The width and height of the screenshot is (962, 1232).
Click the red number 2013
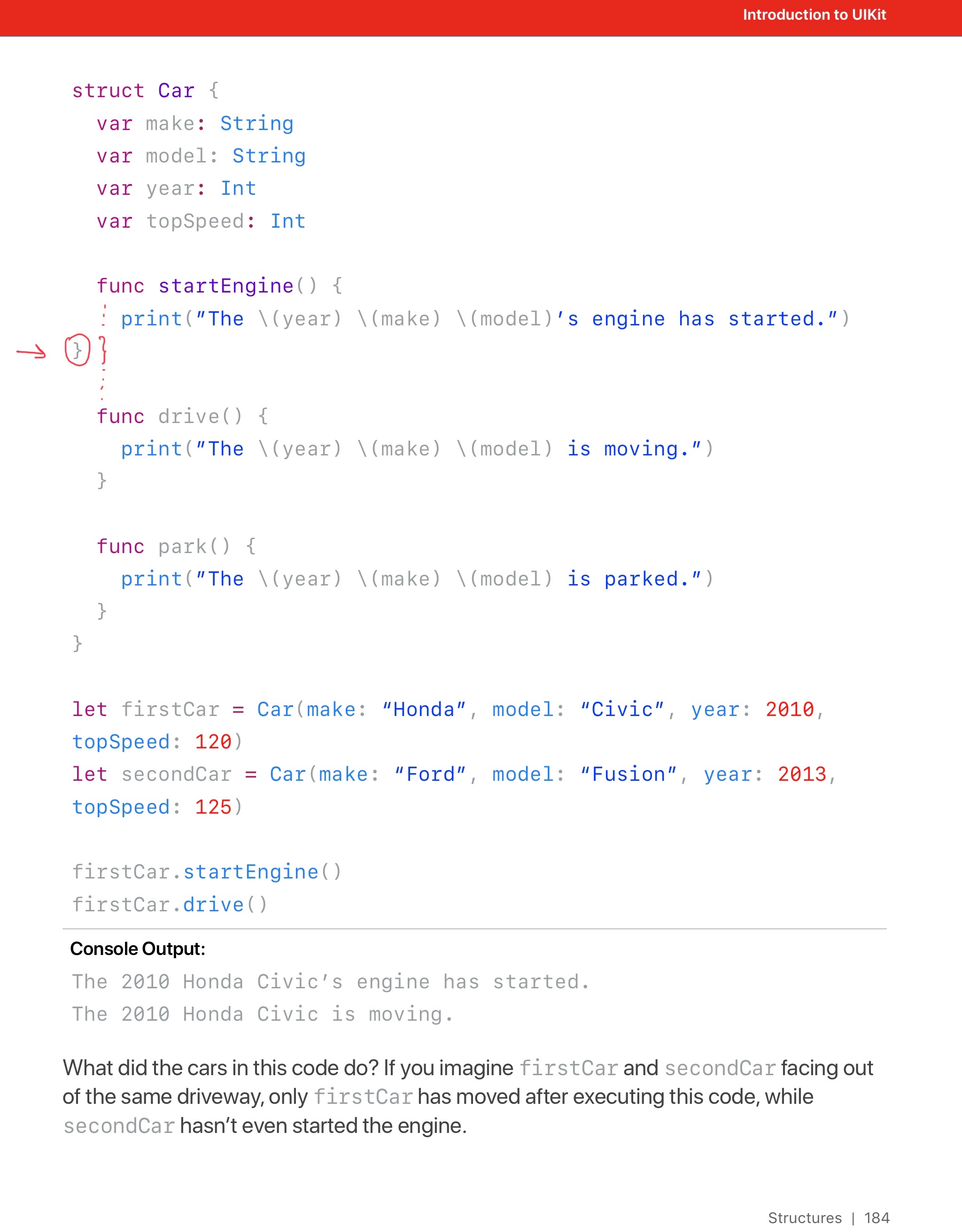pyautogui.click(x=801, y=774)
